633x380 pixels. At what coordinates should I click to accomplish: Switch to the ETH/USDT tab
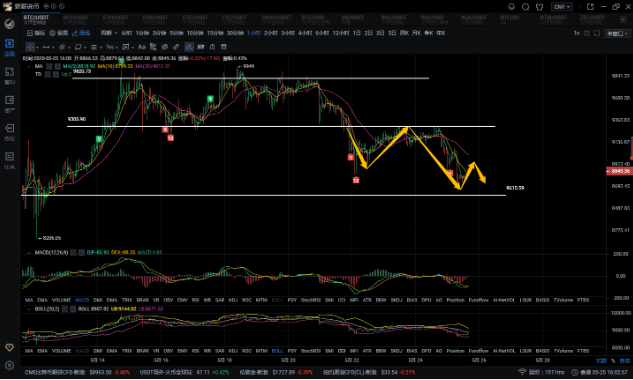pyautogui.click(x=115, y=19)
